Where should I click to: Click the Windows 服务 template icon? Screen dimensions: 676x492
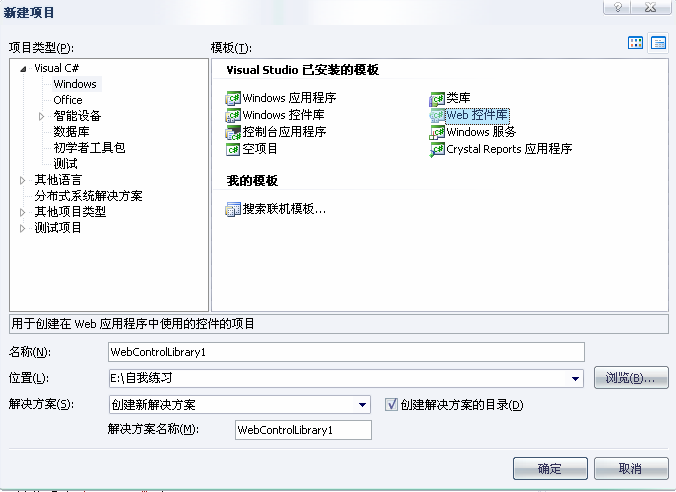coord(437,132)
